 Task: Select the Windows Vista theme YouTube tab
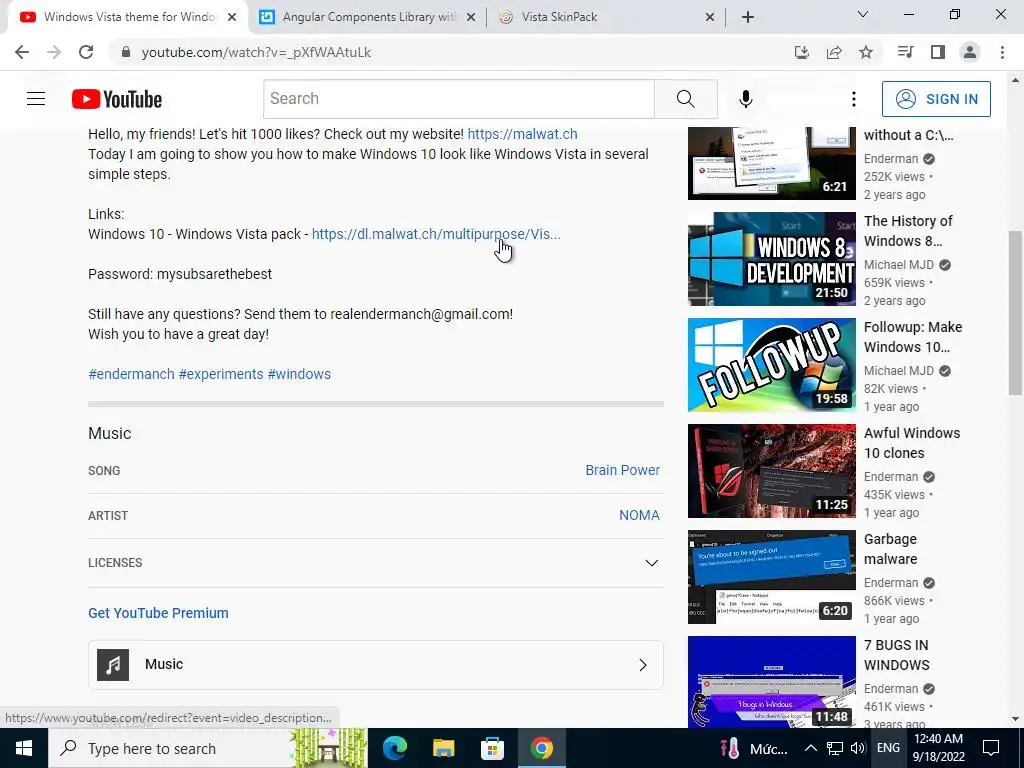pos(128,17)
